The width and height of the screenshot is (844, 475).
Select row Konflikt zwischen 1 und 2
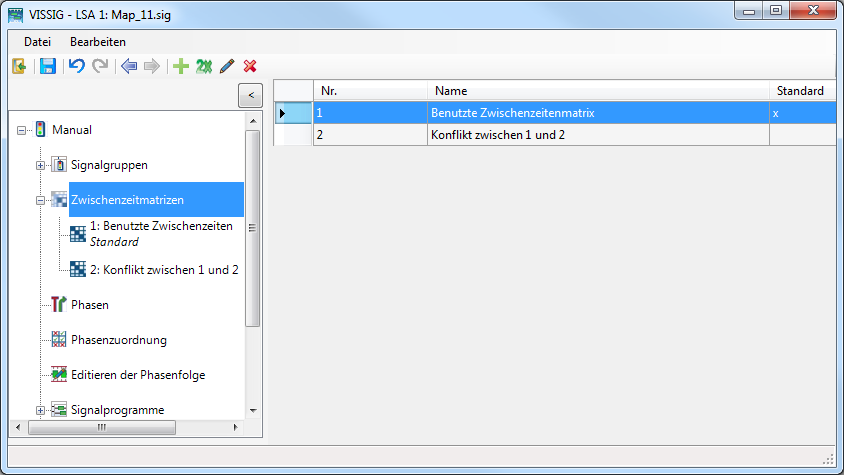497,134
